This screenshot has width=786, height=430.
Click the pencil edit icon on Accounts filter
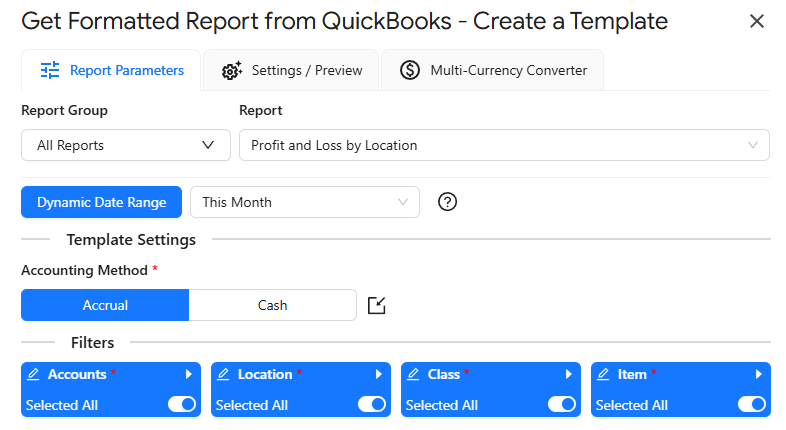pos(33,374)
